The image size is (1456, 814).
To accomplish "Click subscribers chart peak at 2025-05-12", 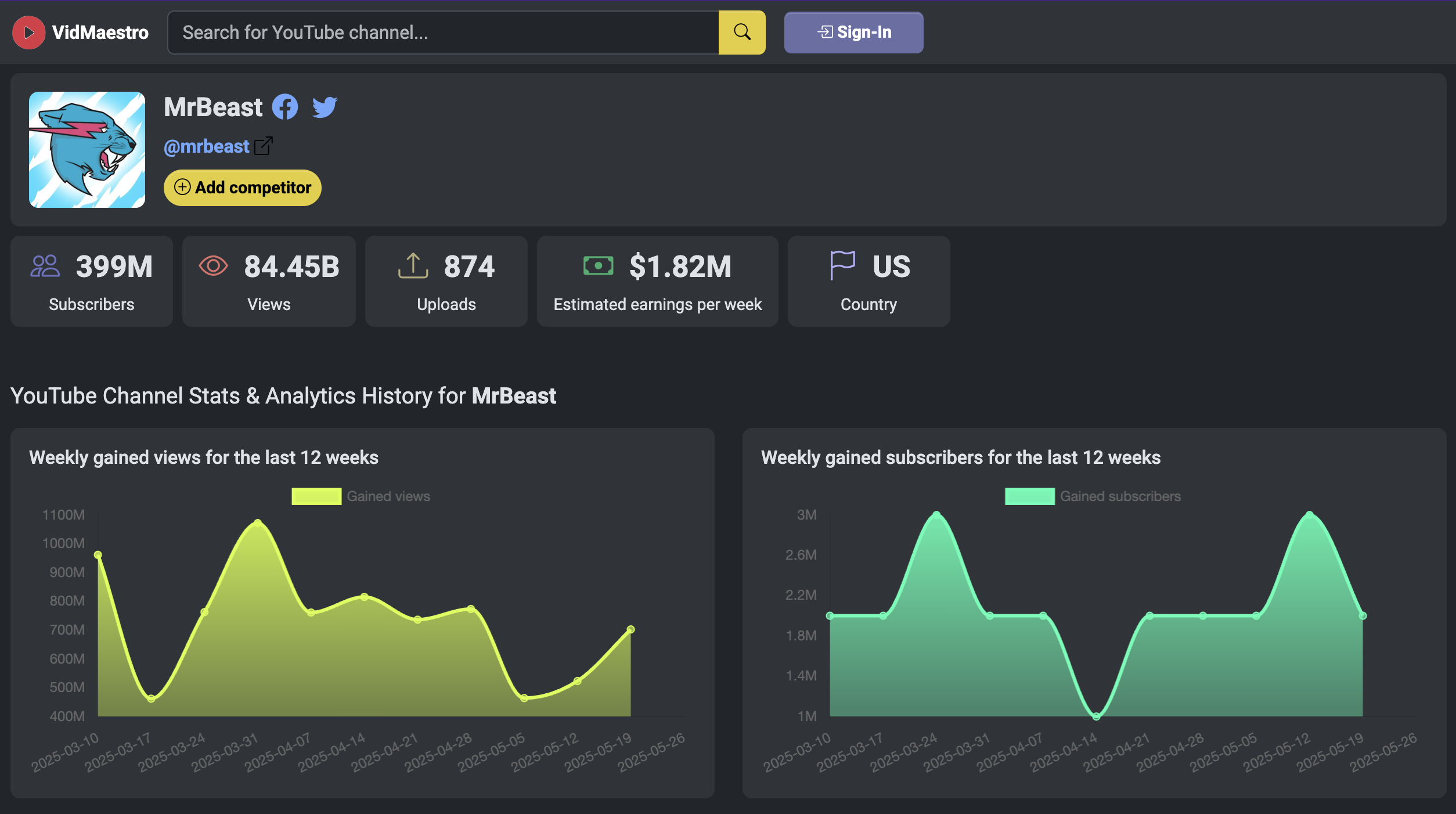I will [1309, 515].
